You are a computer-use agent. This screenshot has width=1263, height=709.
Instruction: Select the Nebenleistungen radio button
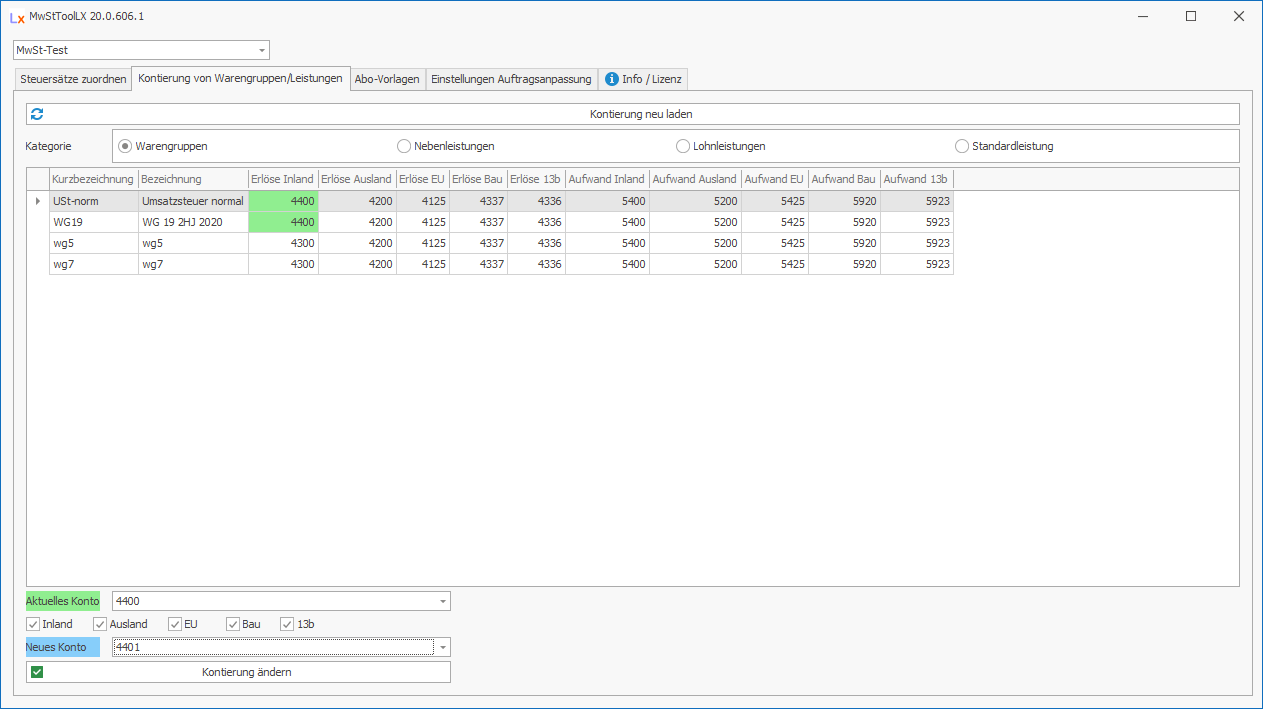[x=404, y=146]
